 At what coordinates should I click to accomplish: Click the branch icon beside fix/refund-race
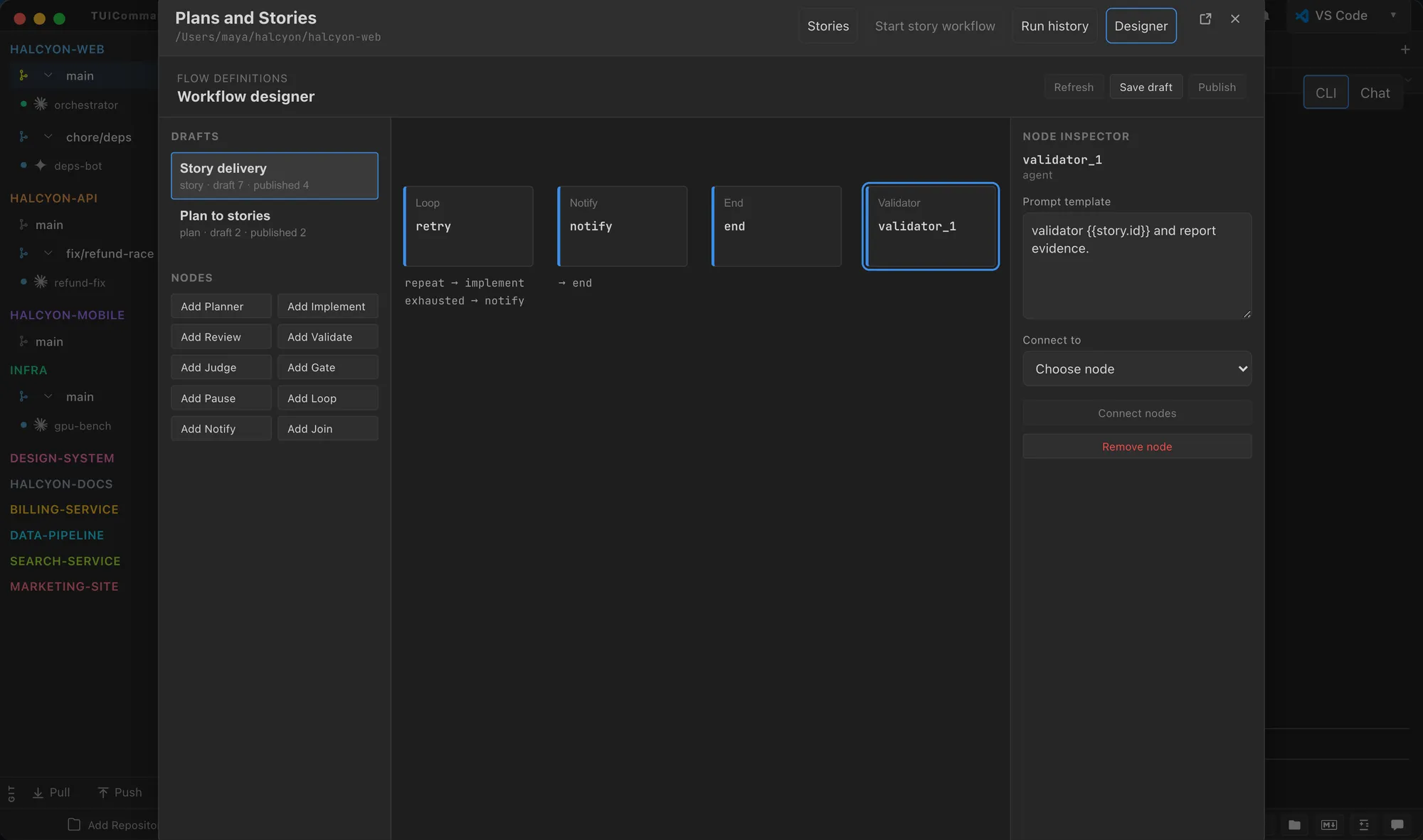pos(23,253)
